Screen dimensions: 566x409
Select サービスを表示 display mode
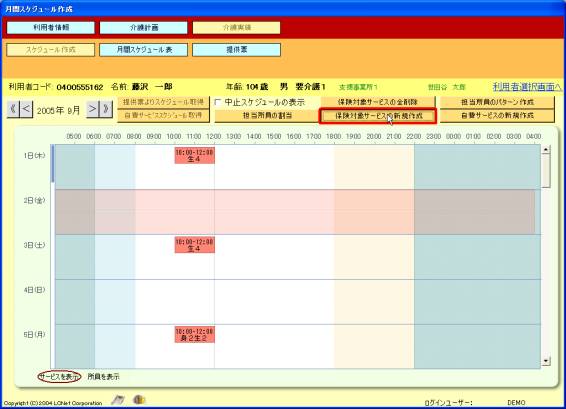(x=59, y=377)
